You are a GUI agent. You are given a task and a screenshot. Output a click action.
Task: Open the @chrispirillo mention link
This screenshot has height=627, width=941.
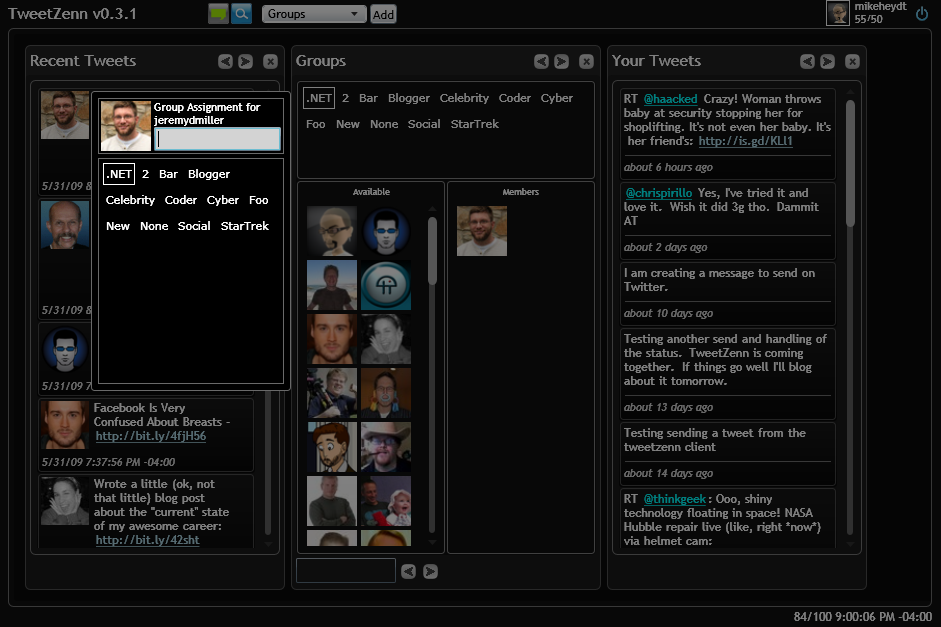point(659,193)
